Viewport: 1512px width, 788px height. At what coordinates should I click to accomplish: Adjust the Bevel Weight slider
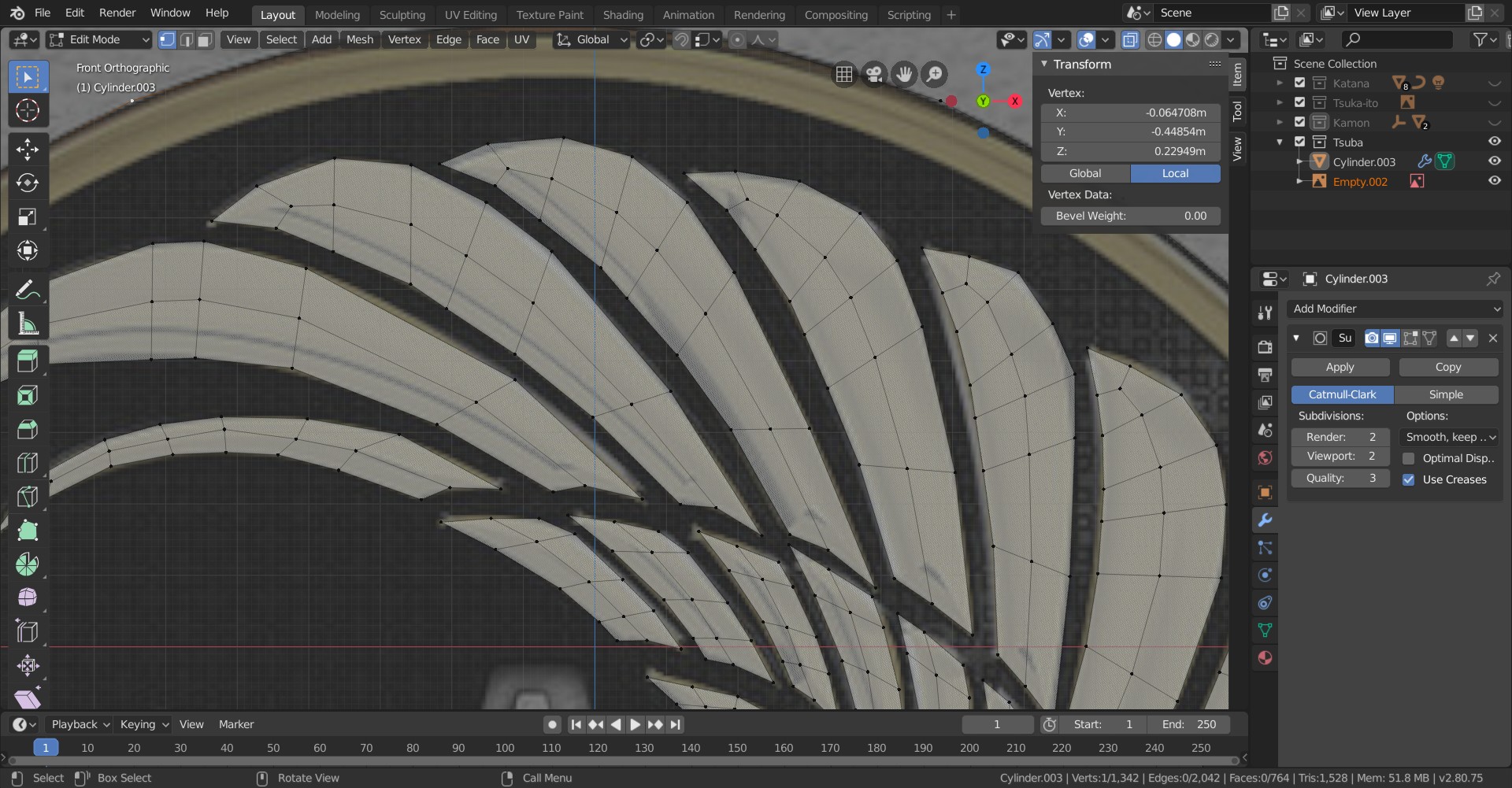[x=1130, y=216]
